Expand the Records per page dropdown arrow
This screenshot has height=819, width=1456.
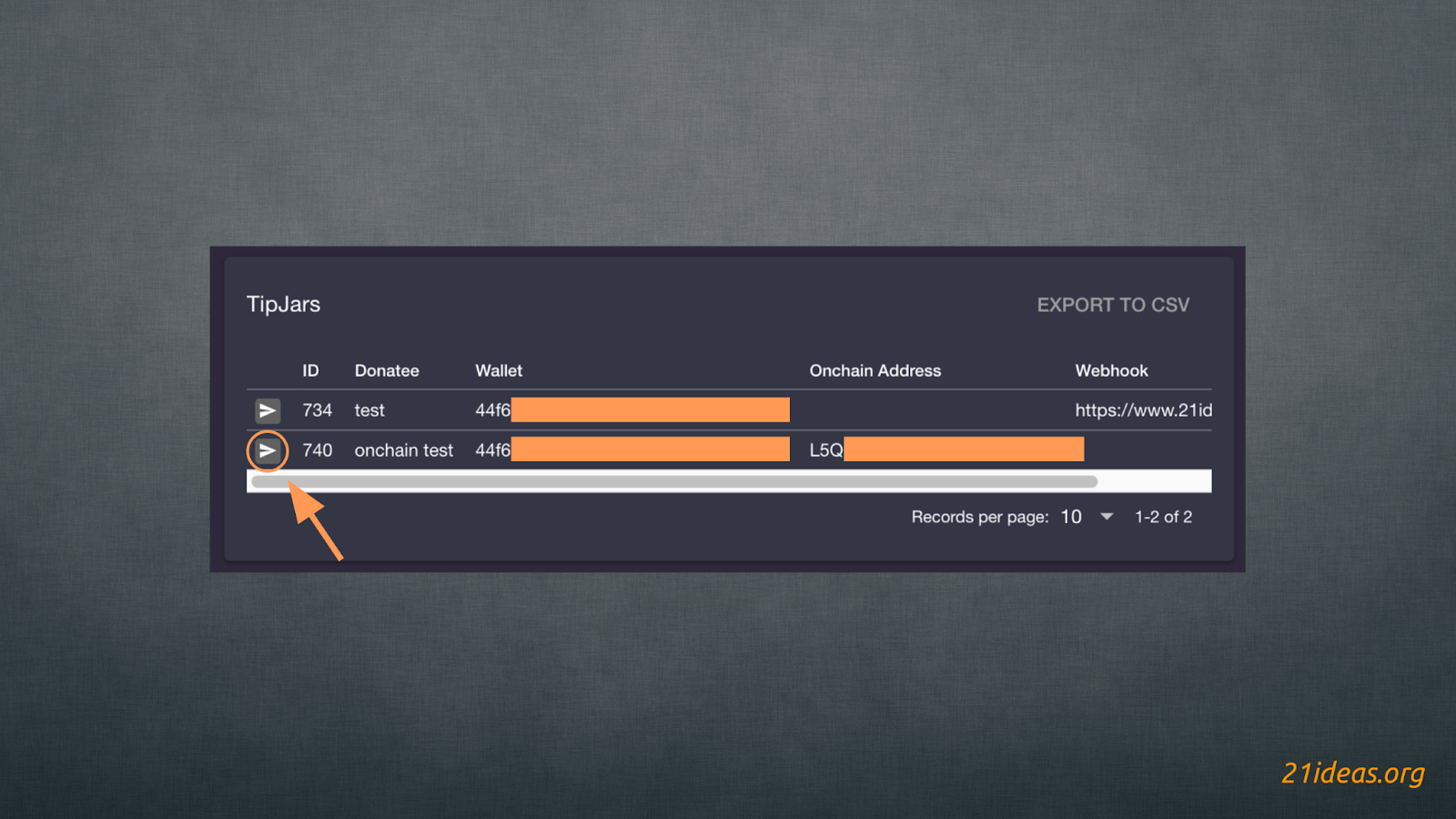[1107, 517]
